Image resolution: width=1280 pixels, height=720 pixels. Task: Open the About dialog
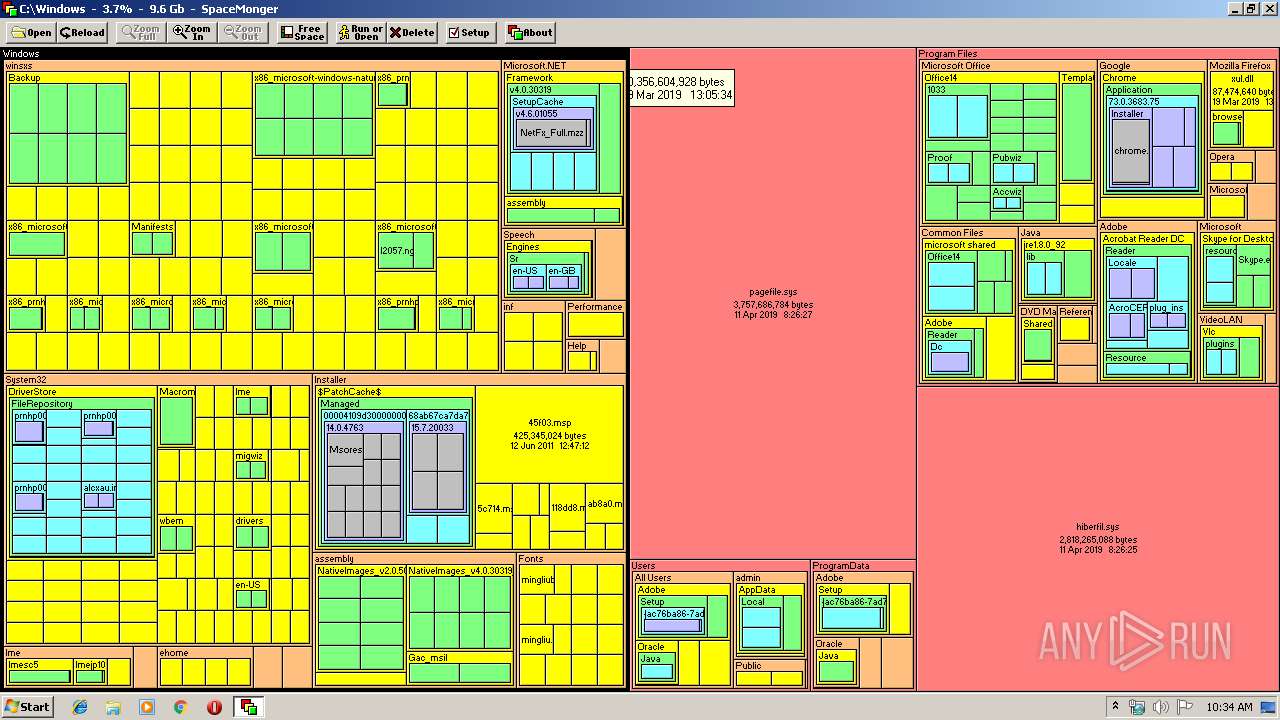tap(530, 32)
